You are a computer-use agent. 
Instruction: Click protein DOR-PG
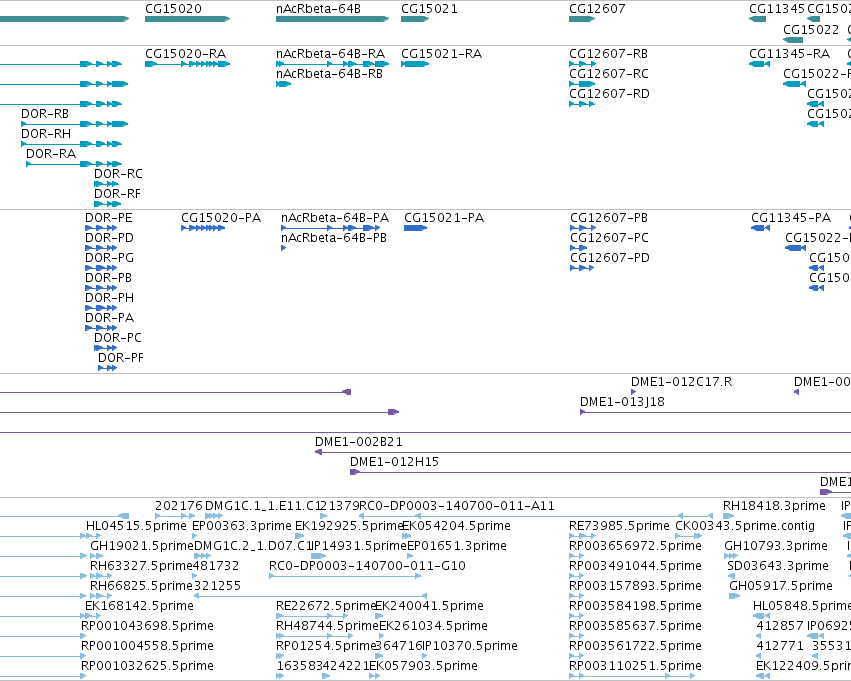[x=109, y=258]
